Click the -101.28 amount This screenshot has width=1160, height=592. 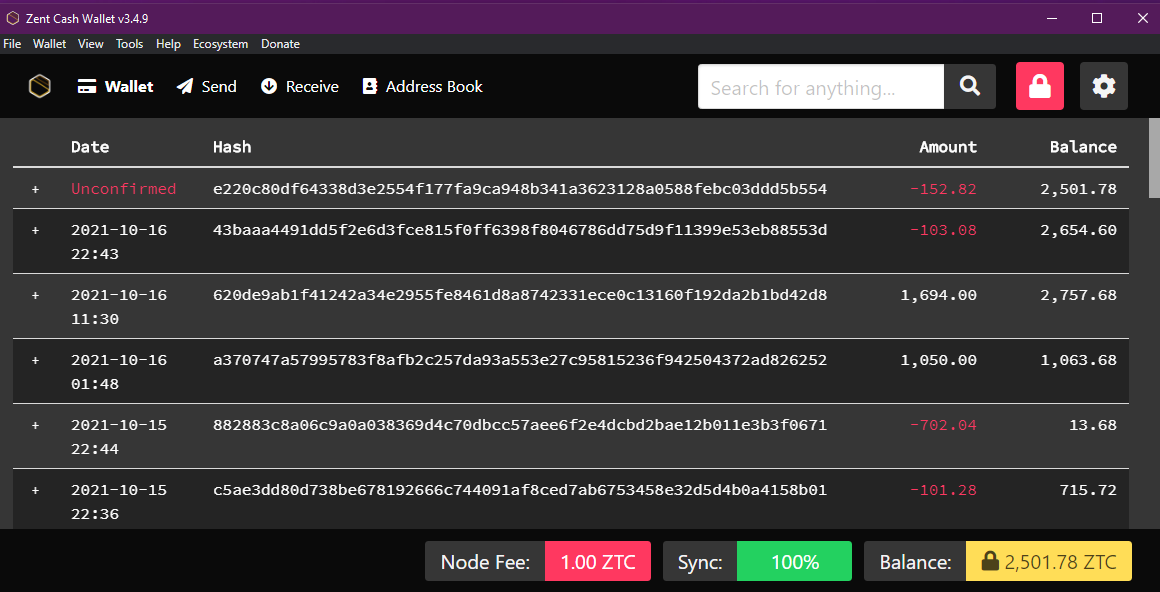pyautogui.click(x=943, y=490)
